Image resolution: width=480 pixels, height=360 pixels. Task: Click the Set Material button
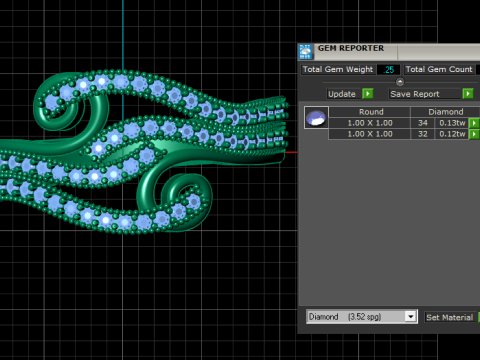(x=449, y=317)
